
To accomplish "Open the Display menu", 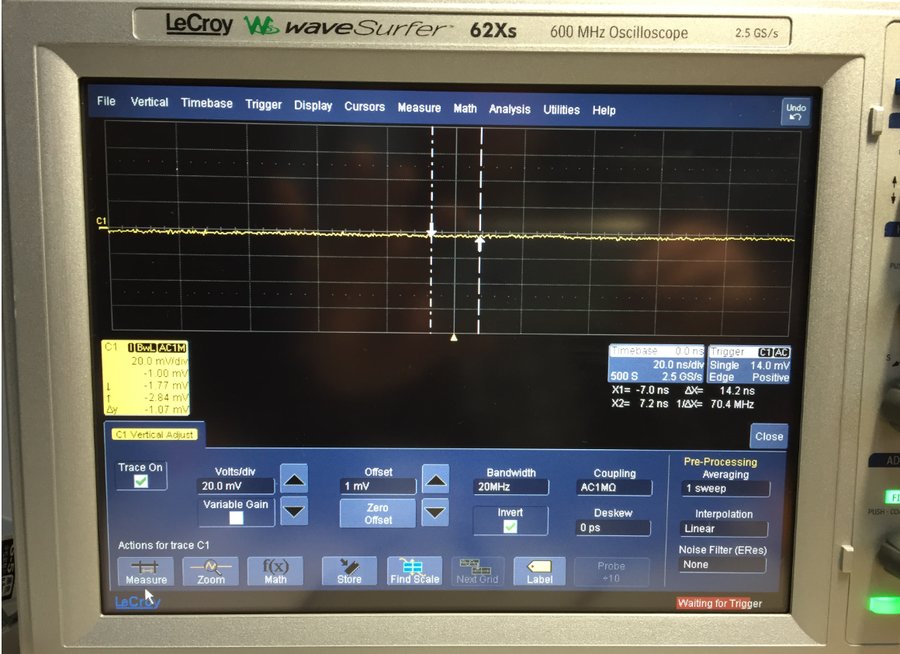I will pyautogui.click(x=313, y=106).
